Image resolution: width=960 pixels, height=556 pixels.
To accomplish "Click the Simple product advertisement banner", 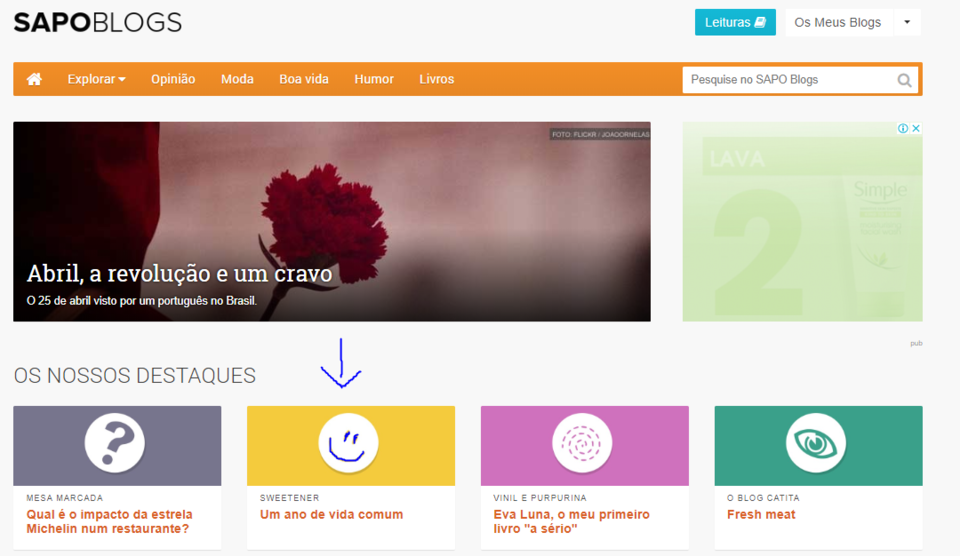I will 803,222.
